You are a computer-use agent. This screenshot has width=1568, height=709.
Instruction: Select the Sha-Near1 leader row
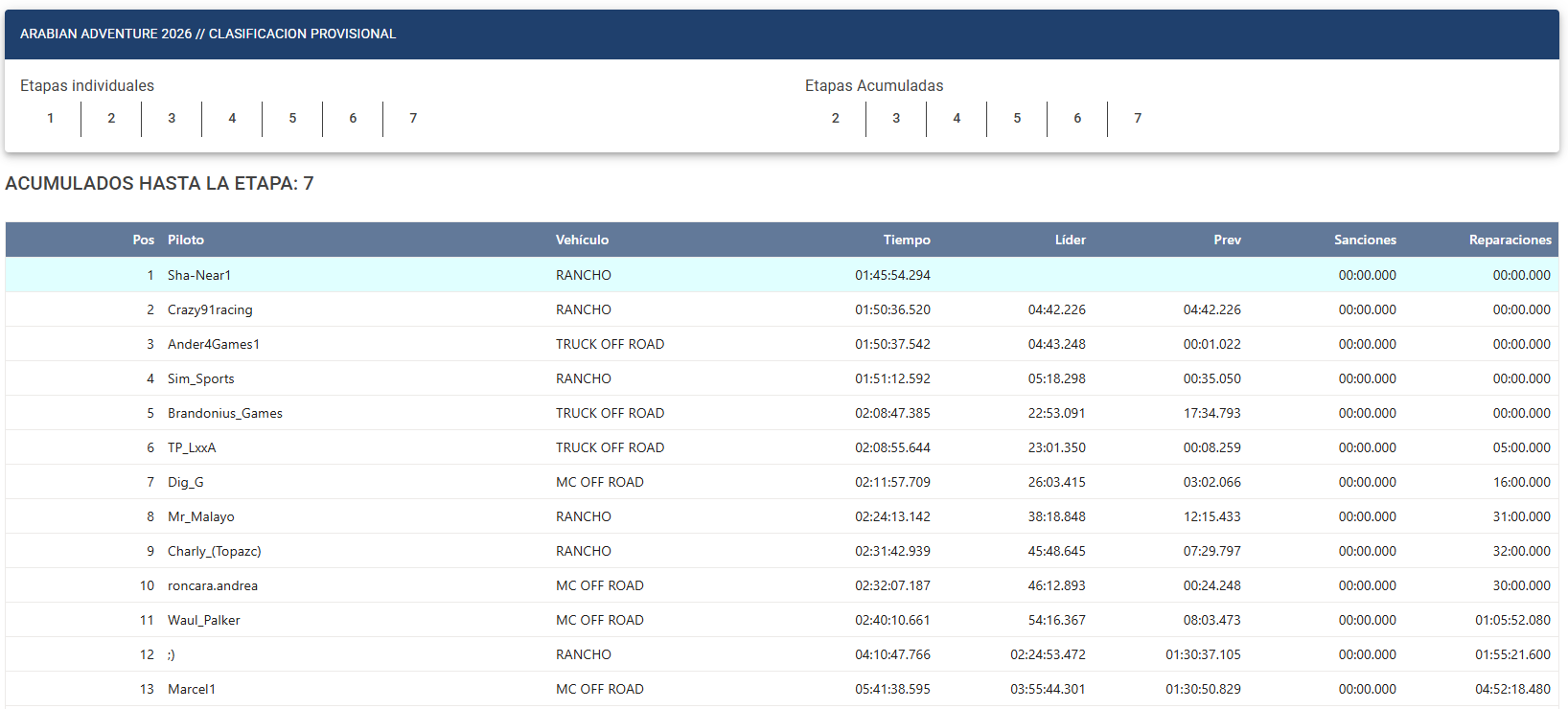[x=782, y=275]
